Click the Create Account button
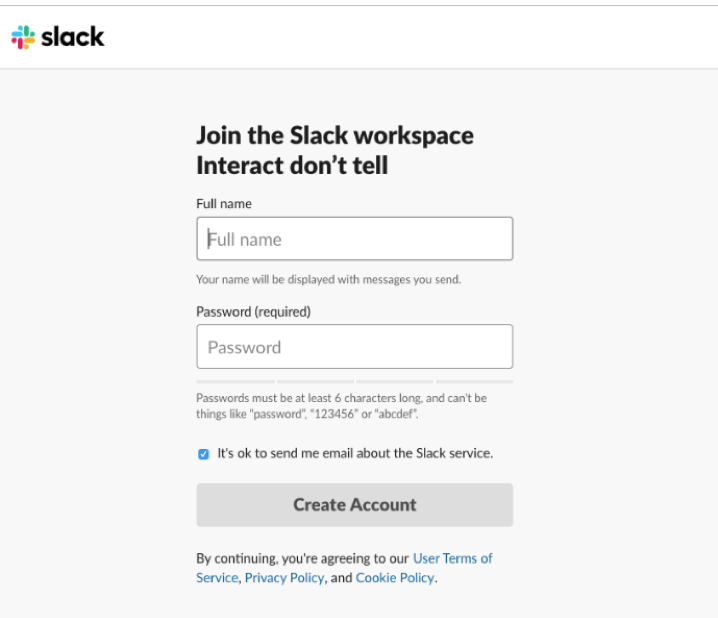718x618 pixels. [x=354, y=504]
